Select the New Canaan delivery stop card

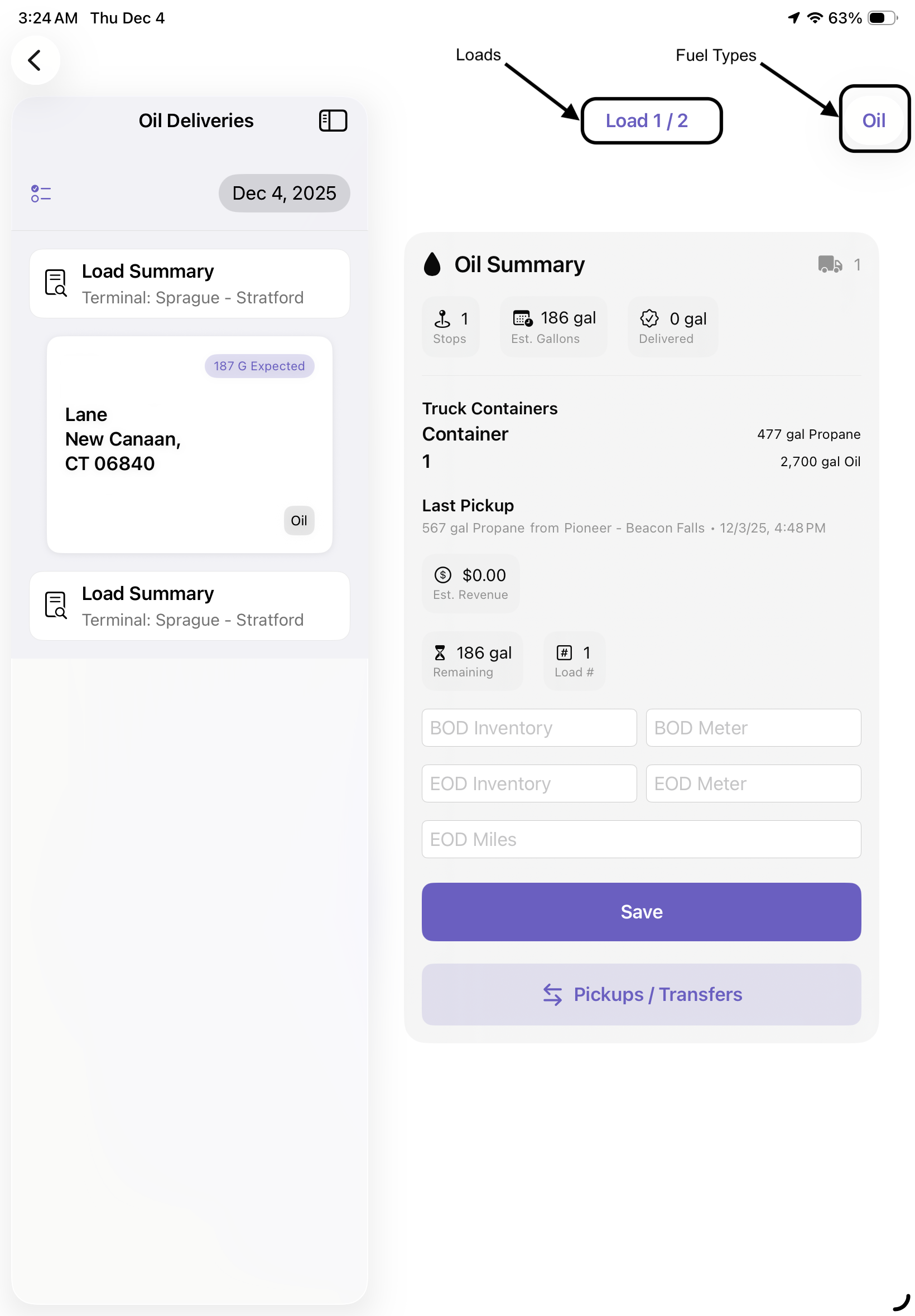(x=189, y=444)
